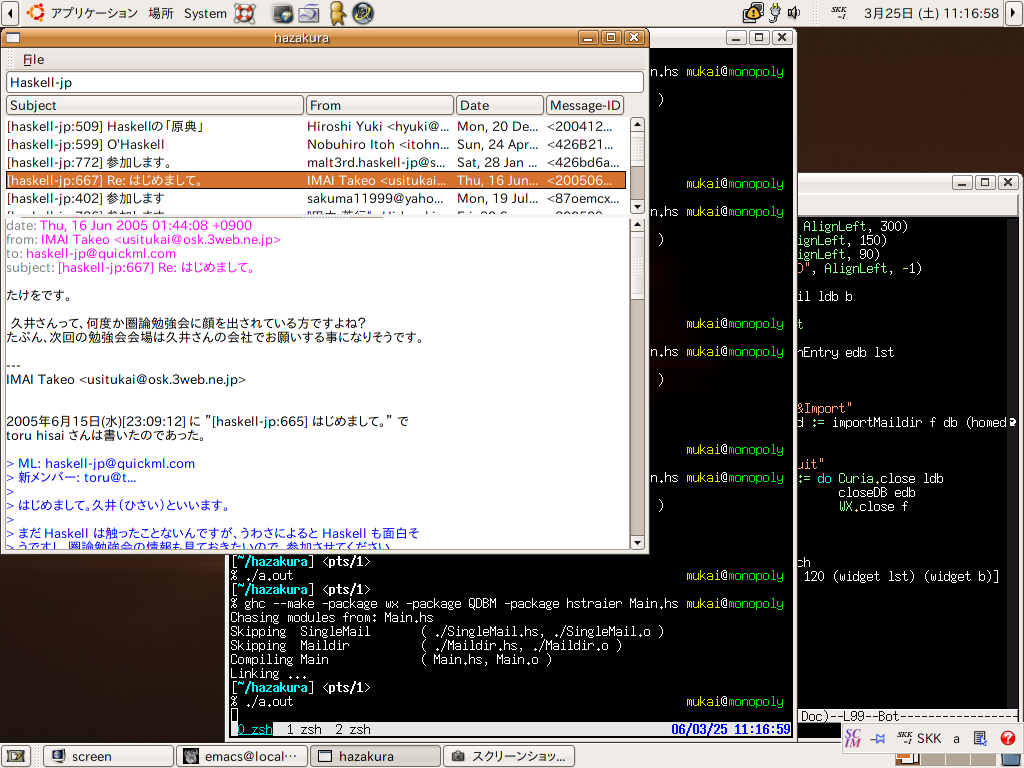Click the update notification icon in tray
Viewport: 1024px width, 768px height.
click(752, 13)
